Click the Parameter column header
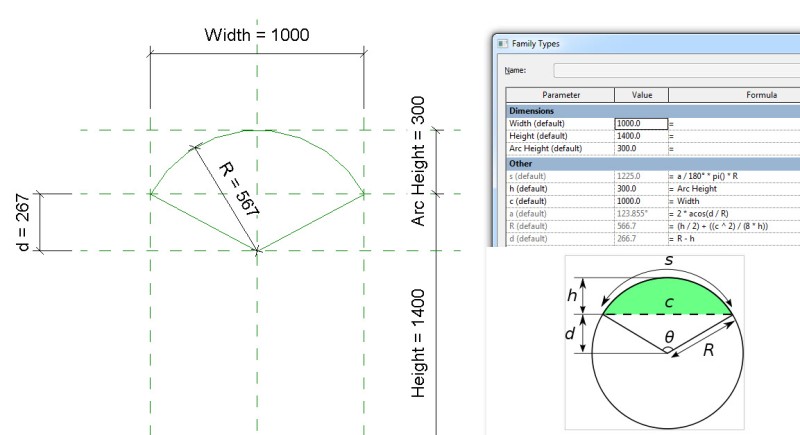The width and height of the screenshot is (800, 435). pyautogui.click(x=560, y=95)
